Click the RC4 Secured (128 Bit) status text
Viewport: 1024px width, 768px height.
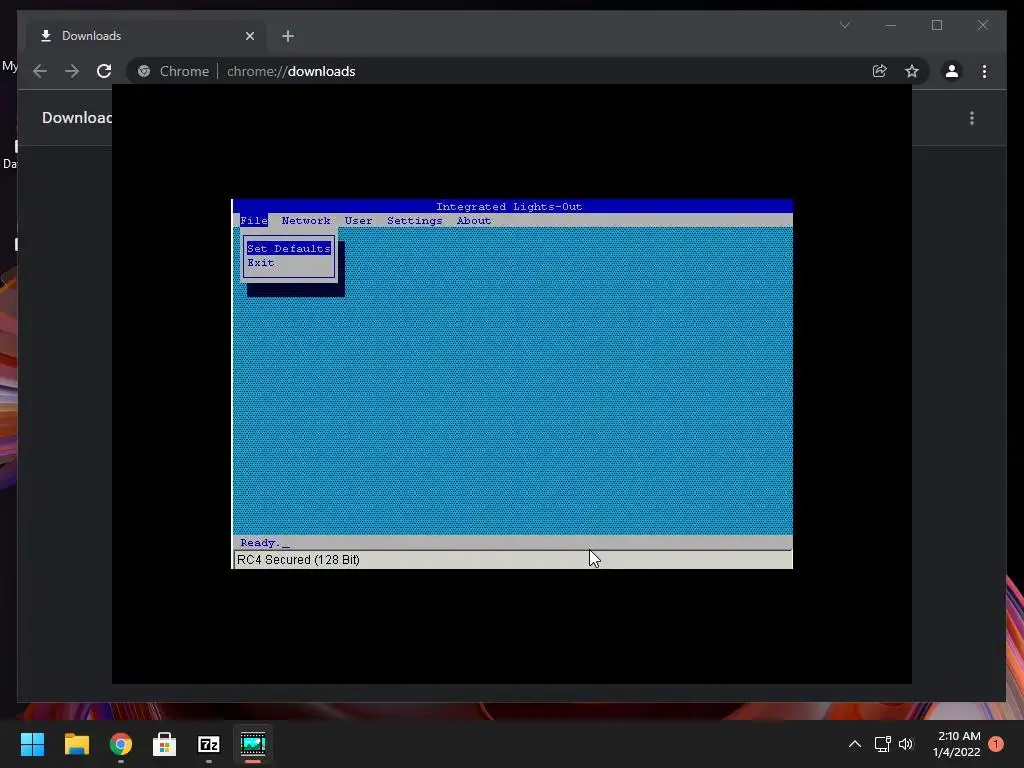(298, 560)
